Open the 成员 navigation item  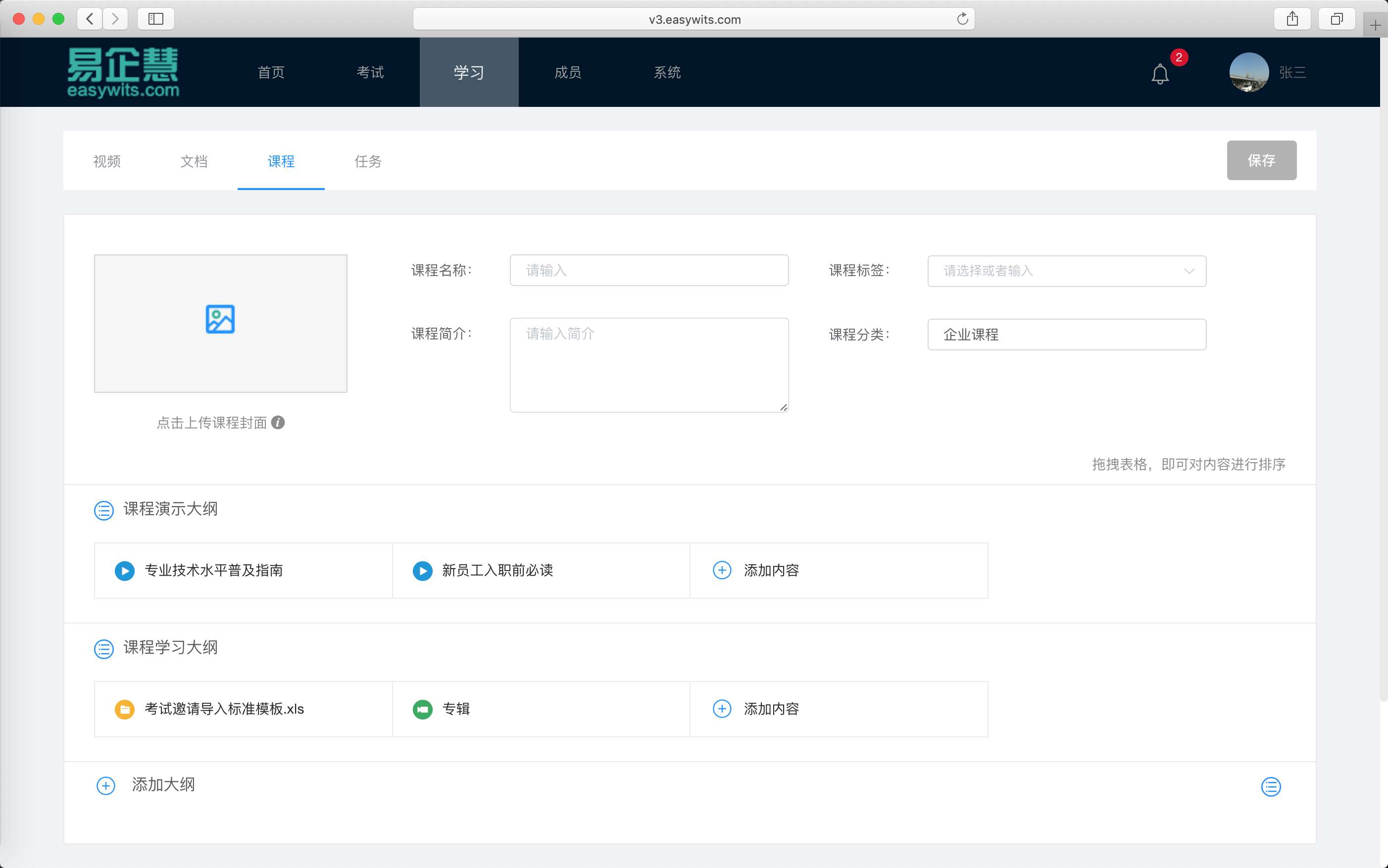[568, 72]
